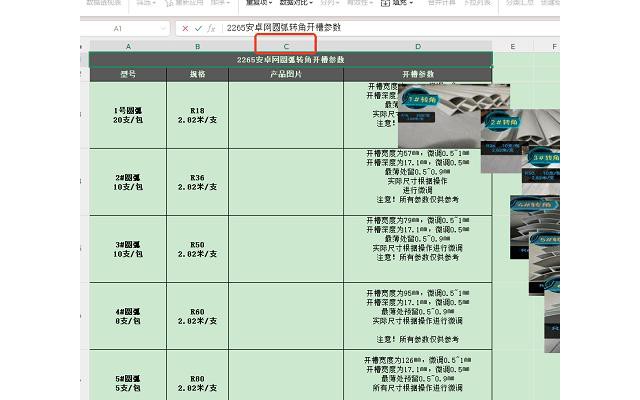Click the A1 name box
The width and height of the screenshot is (640, 400).
[118, 29]
